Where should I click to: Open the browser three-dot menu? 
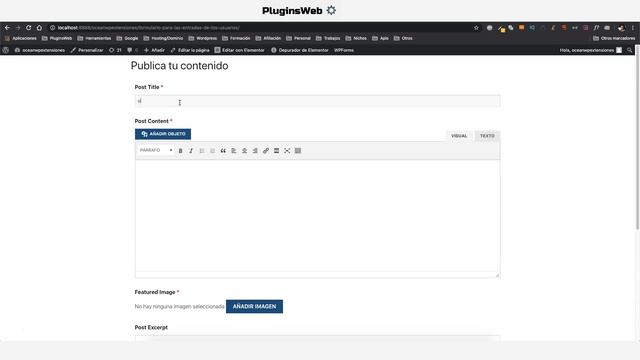[633, 28]
